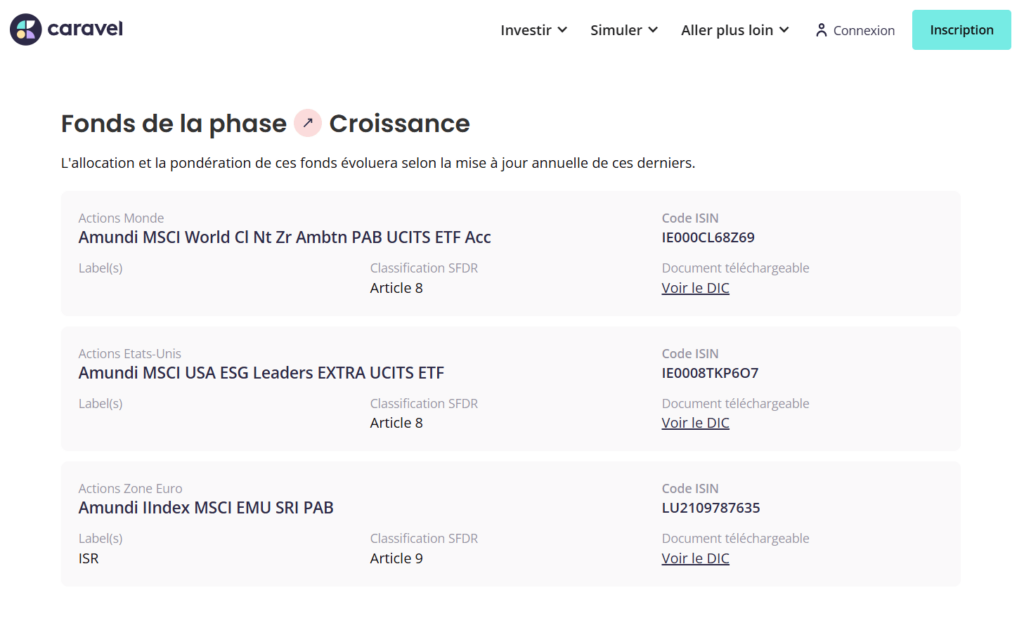This screenshot has width=1024, height=623.
Task: Open the Investir menu
Action: [x=534, y=30]
